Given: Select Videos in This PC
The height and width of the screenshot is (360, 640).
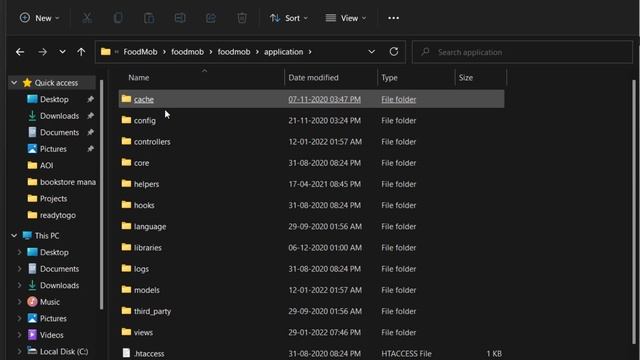Looking at the screenshot, I should (x=51, y=335).
